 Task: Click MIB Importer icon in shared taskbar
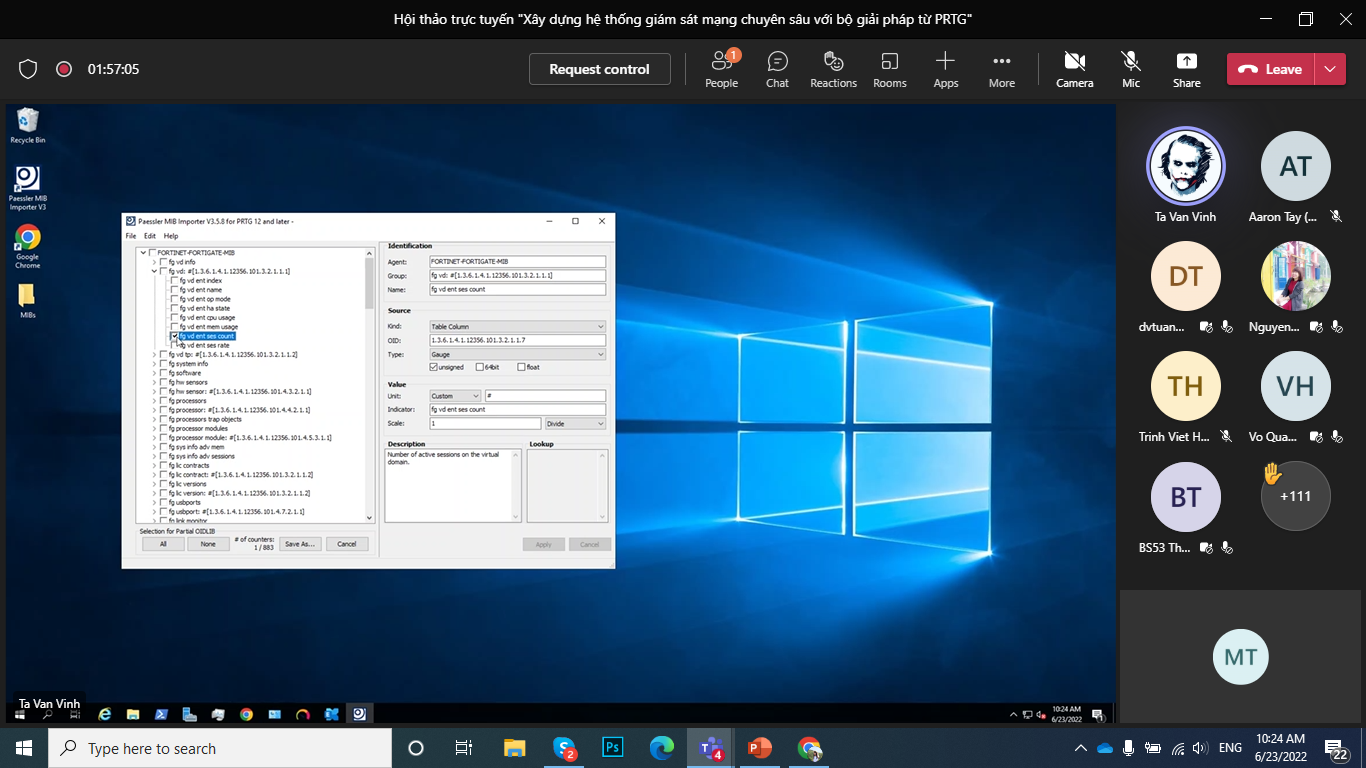click(360, 714)
